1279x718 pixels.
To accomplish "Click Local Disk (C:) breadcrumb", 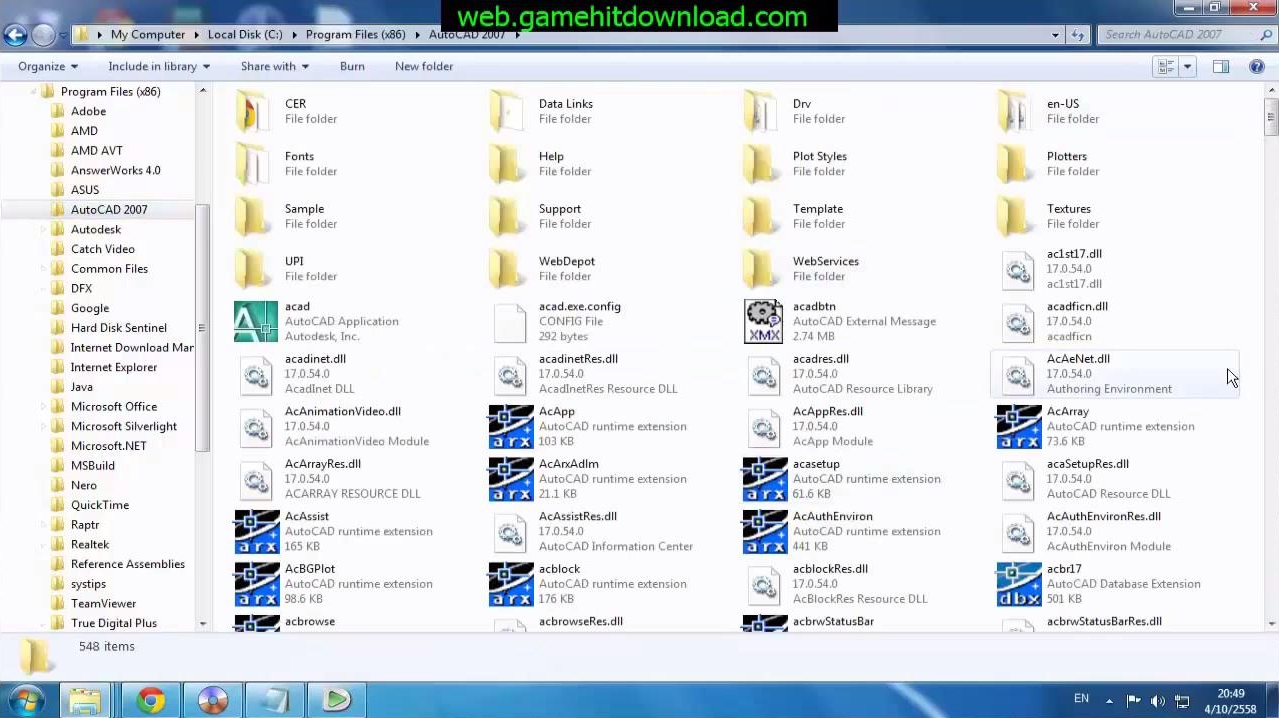I will pos(245,34).
